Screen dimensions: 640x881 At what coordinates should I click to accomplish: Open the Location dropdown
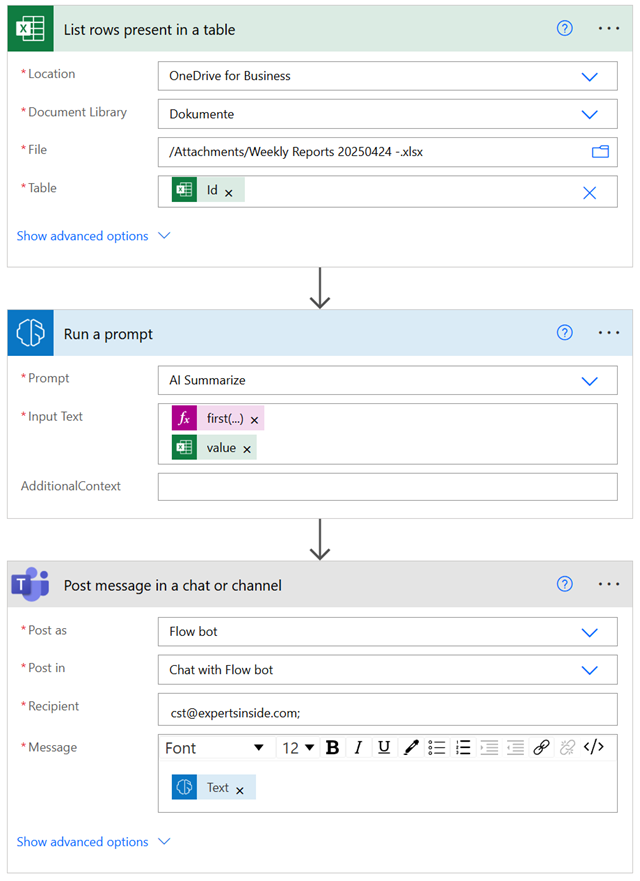(x=590, y=75)
